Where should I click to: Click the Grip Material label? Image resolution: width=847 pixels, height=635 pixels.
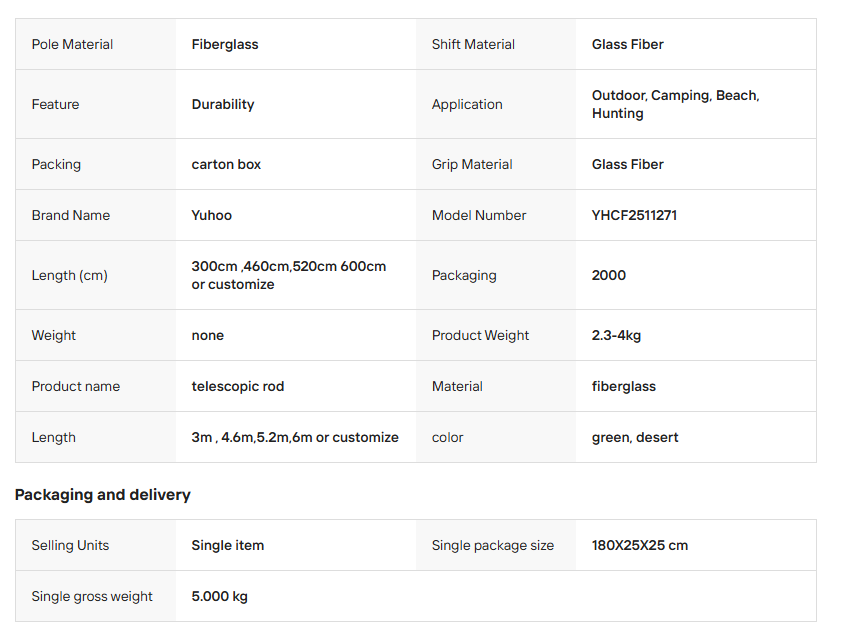tap(472, 164)
